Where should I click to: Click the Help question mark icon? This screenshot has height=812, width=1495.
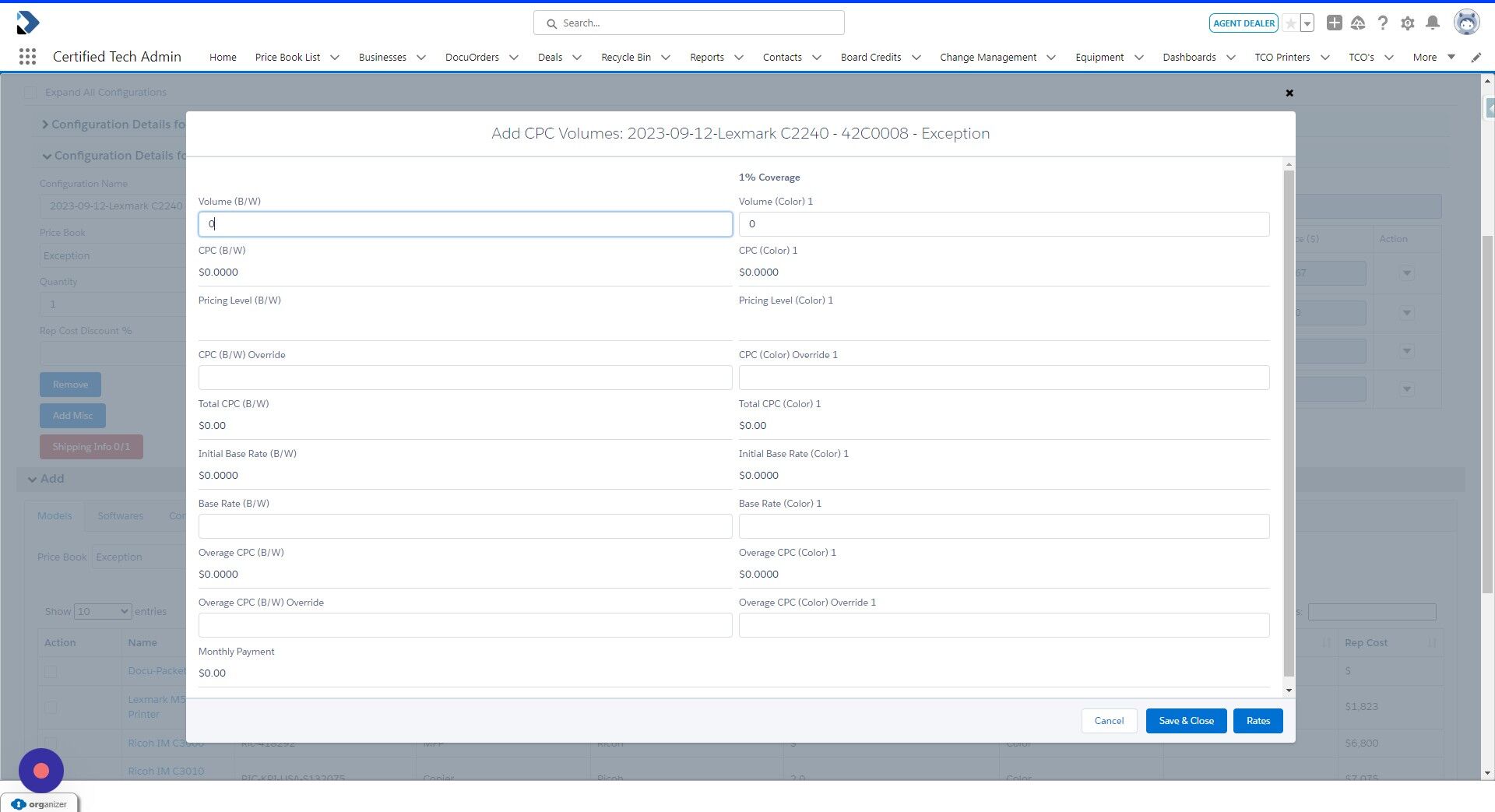click(1383, 23)
